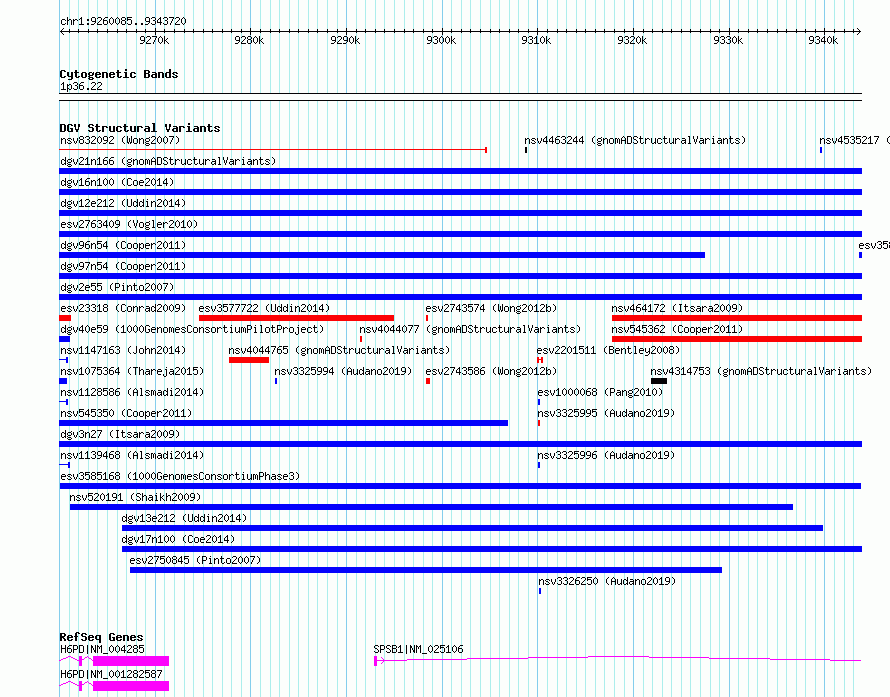890x697 pixels.
Task: Click the red nsv4044765 variant bar
Action: (x=249, y=360)
